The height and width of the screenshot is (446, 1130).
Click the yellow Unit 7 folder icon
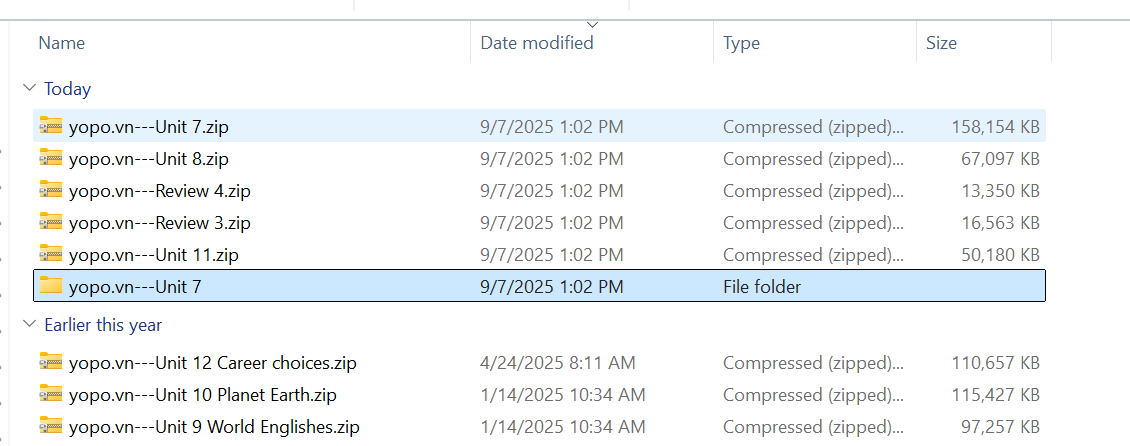coord(51,287)
